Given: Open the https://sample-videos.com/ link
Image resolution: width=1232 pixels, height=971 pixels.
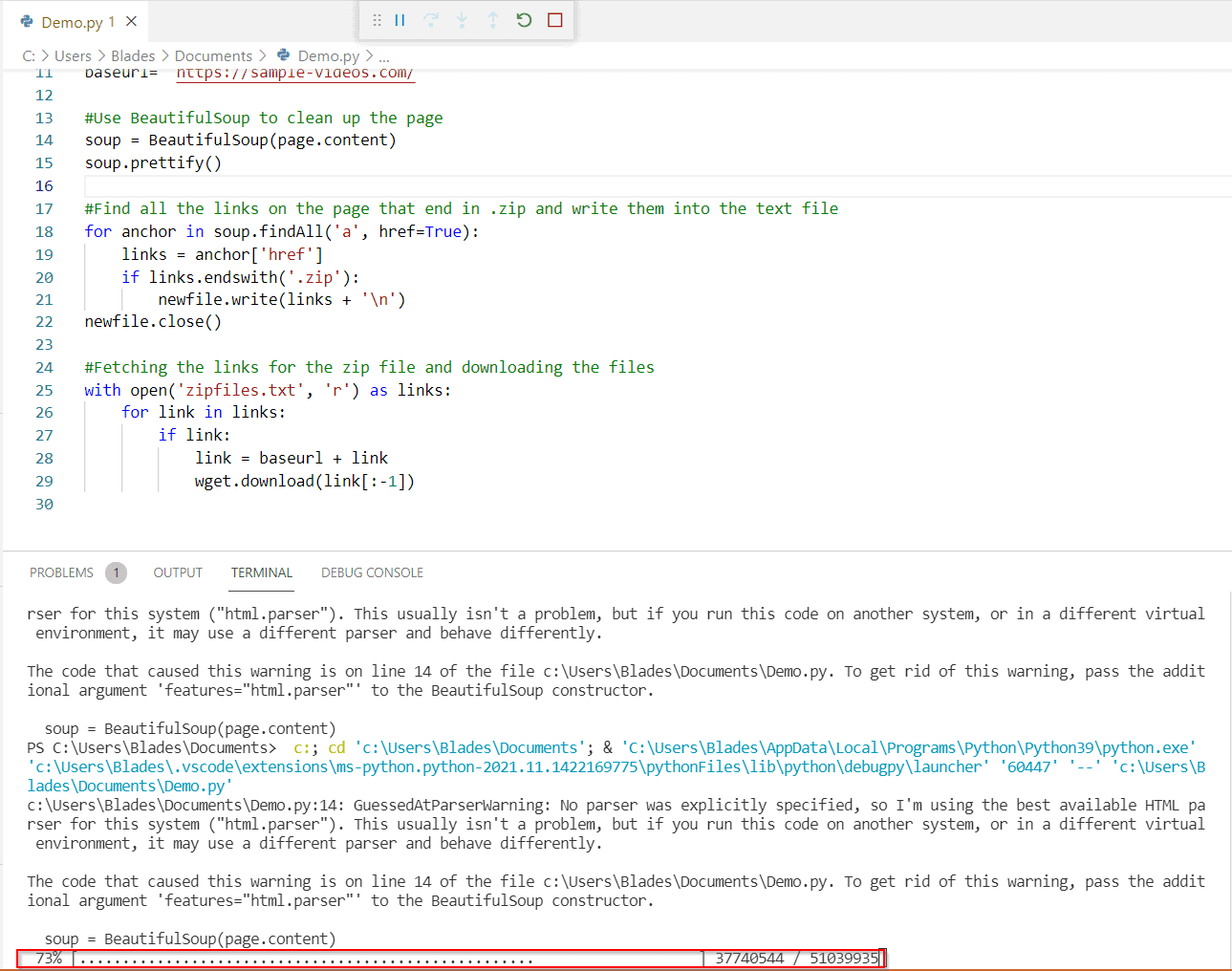Looking at the screenshot, I should (x=294, y=72).
